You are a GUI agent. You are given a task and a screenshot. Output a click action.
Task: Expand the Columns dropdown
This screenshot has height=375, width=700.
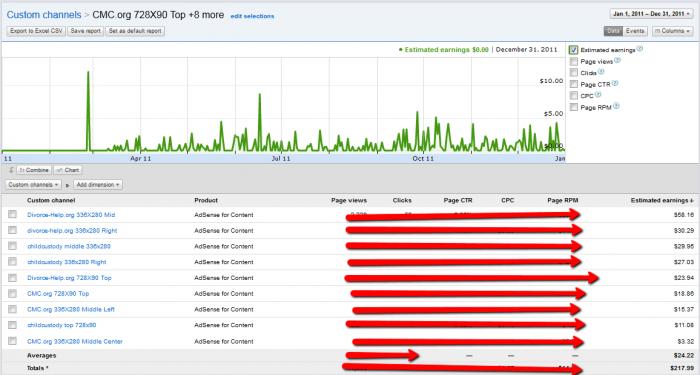point(672,31)
